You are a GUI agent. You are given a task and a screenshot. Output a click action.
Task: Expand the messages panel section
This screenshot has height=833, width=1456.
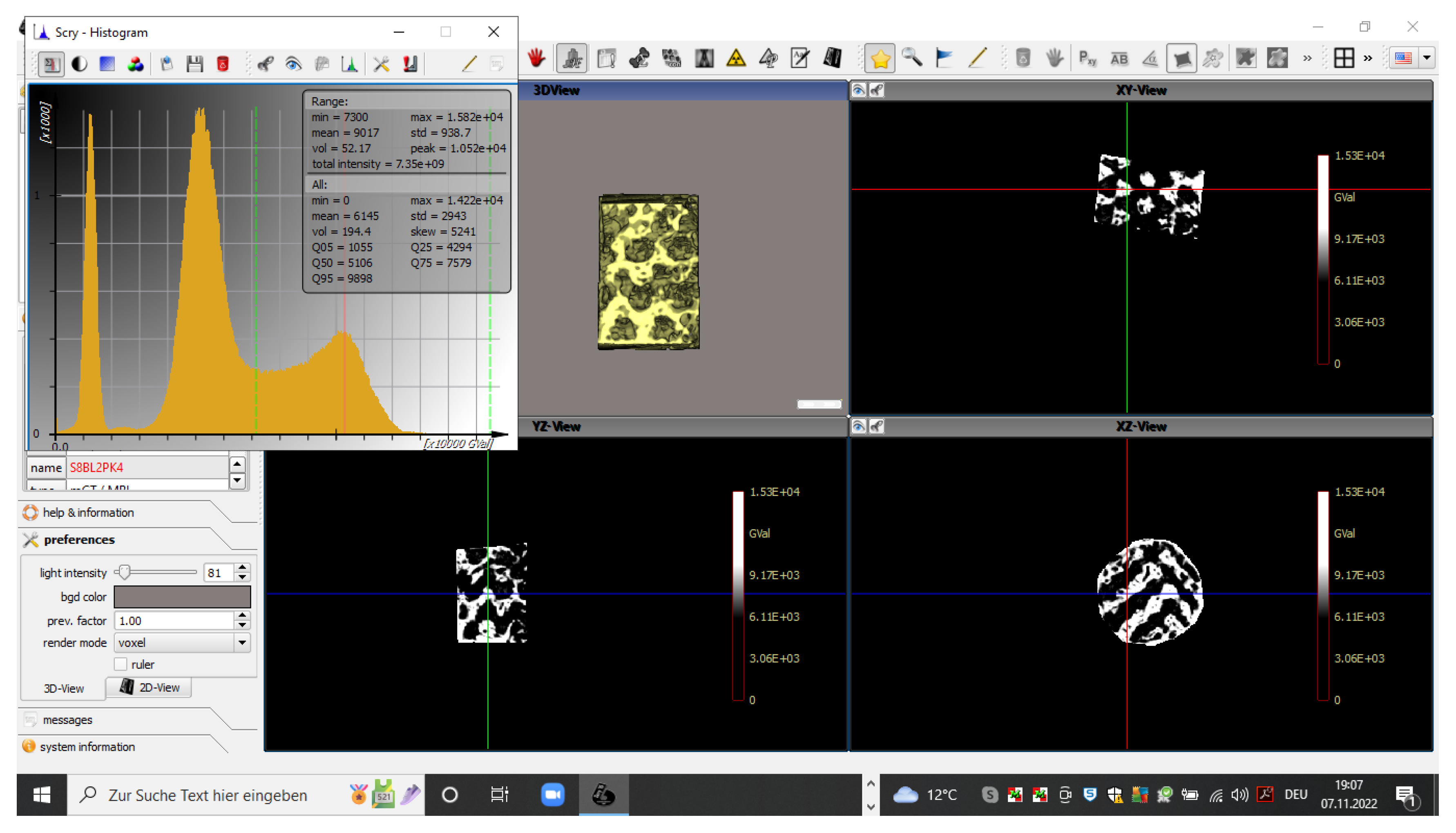click(x=67, y=720)
